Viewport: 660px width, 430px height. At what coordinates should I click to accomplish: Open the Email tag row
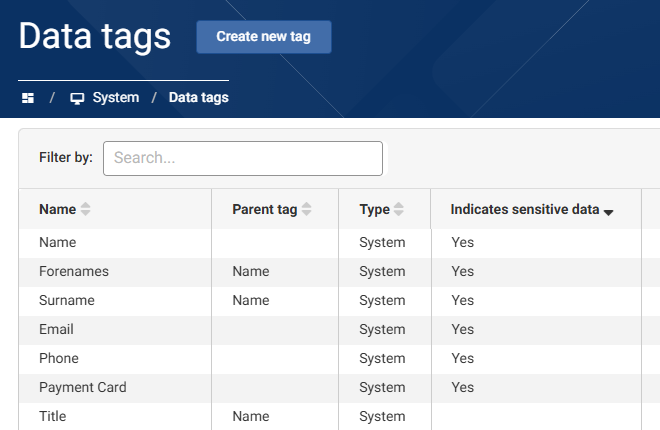pos(56,329)
